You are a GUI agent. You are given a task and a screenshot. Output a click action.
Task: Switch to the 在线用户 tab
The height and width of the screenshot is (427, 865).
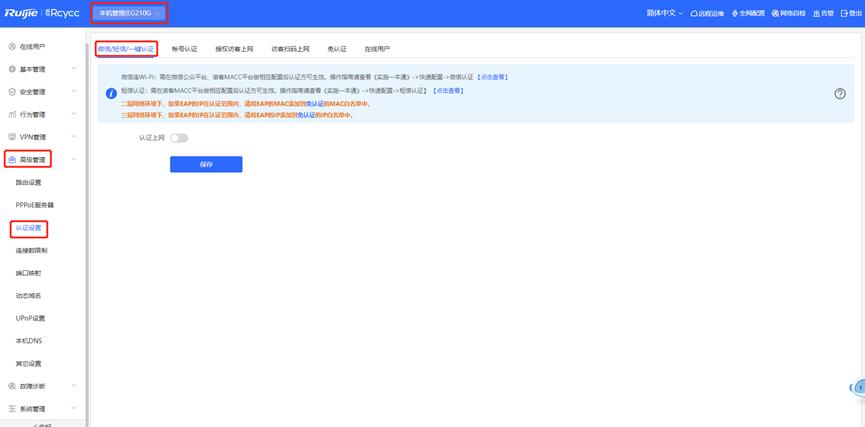(x=377, y=49)
